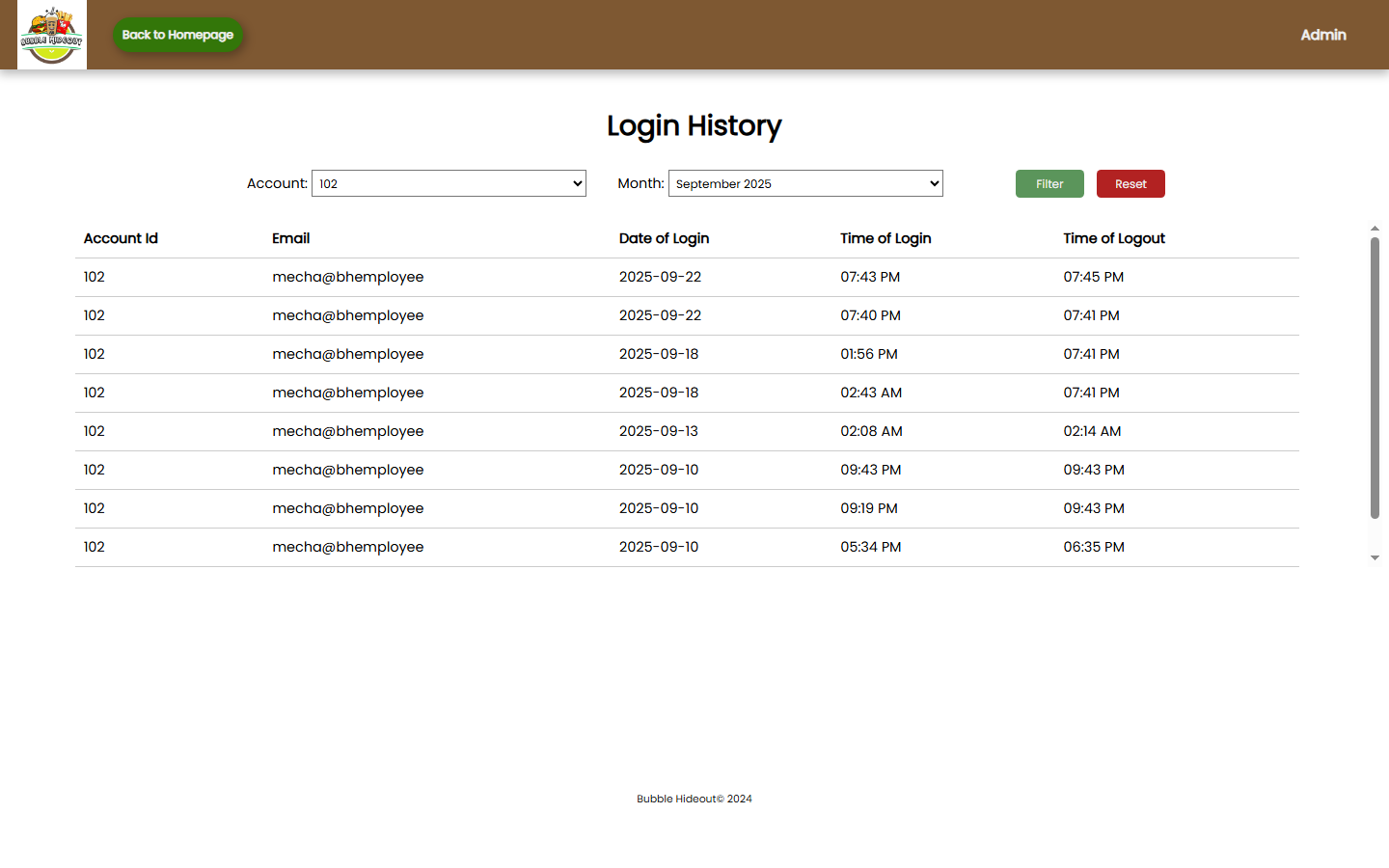Go back to homepage
This screenshot has height=868, width=1389.
point(177,35)
